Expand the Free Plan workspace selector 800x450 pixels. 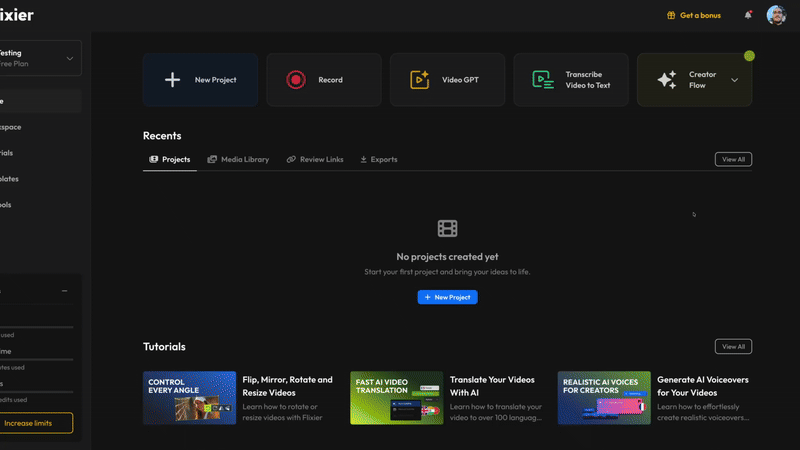click(69, 58)
